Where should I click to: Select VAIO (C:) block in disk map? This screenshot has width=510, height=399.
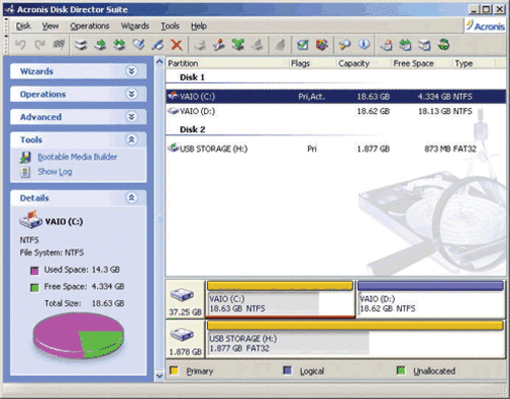point(280,299)
